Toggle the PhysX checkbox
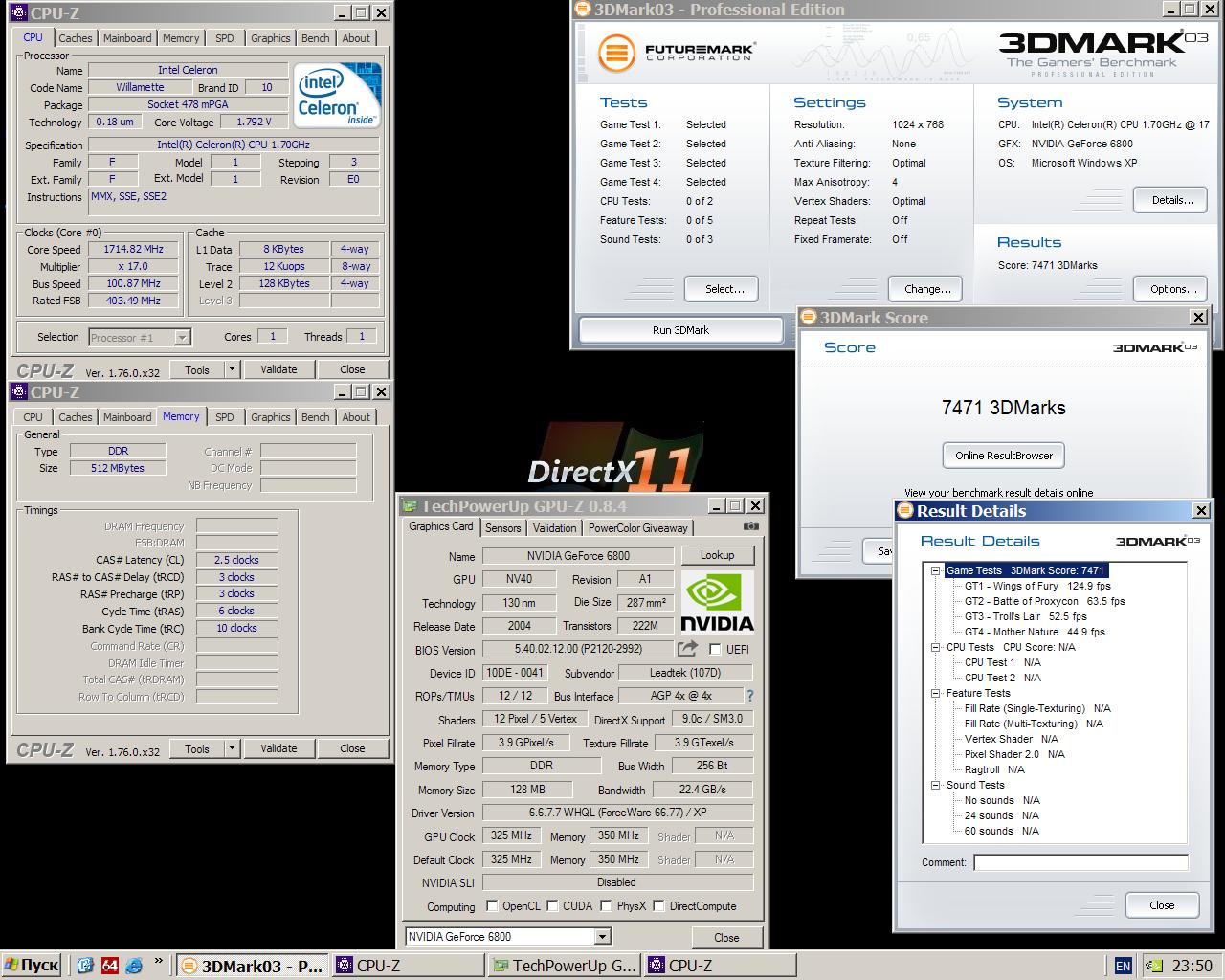 pos(606,905)
